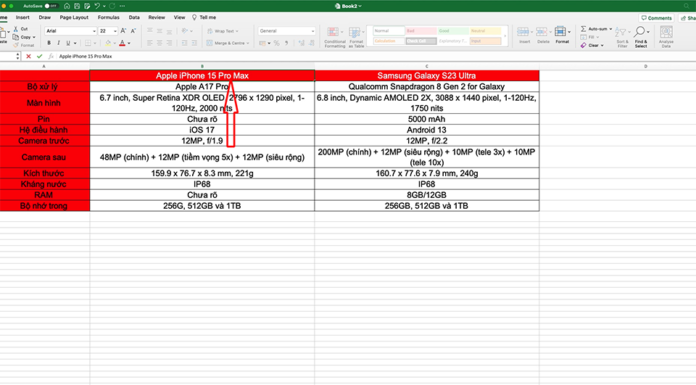Open the Insert ribbon tab
The width and height of the screenshot is (696, 385).
(23, 17)
